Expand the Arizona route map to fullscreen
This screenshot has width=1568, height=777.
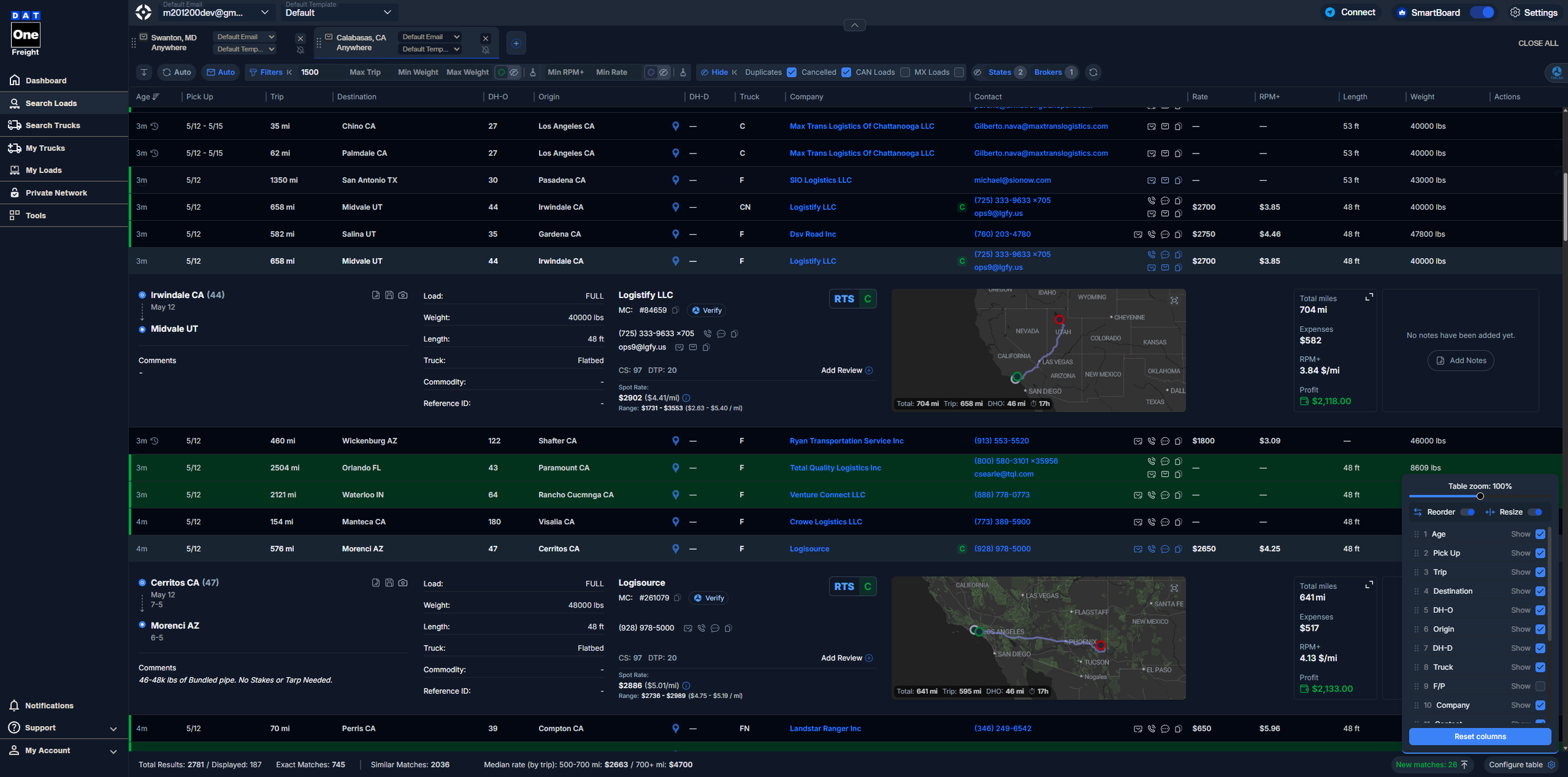(1174, 588)
